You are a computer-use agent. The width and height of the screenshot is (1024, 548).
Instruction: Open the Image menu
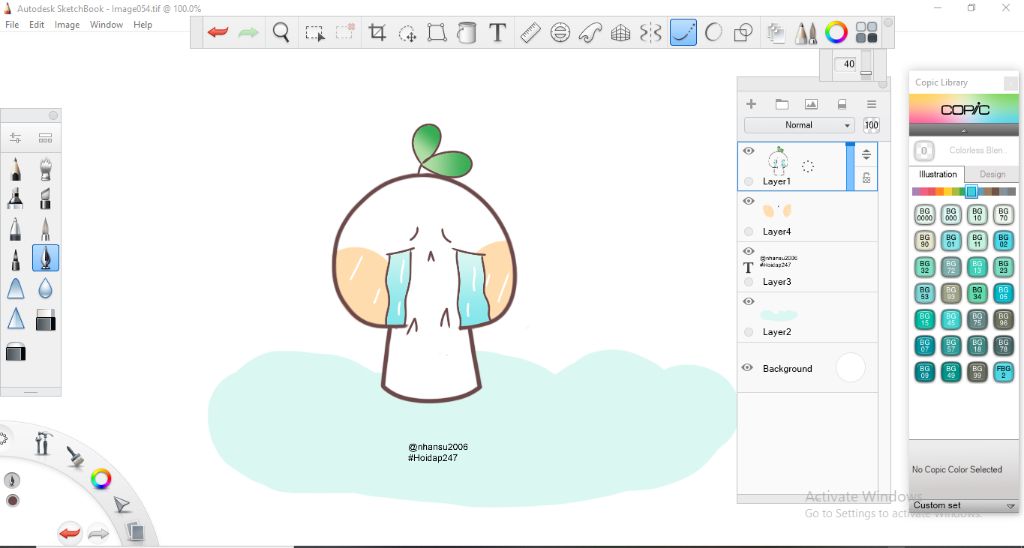pyautogui.click(x=67, y=24)
